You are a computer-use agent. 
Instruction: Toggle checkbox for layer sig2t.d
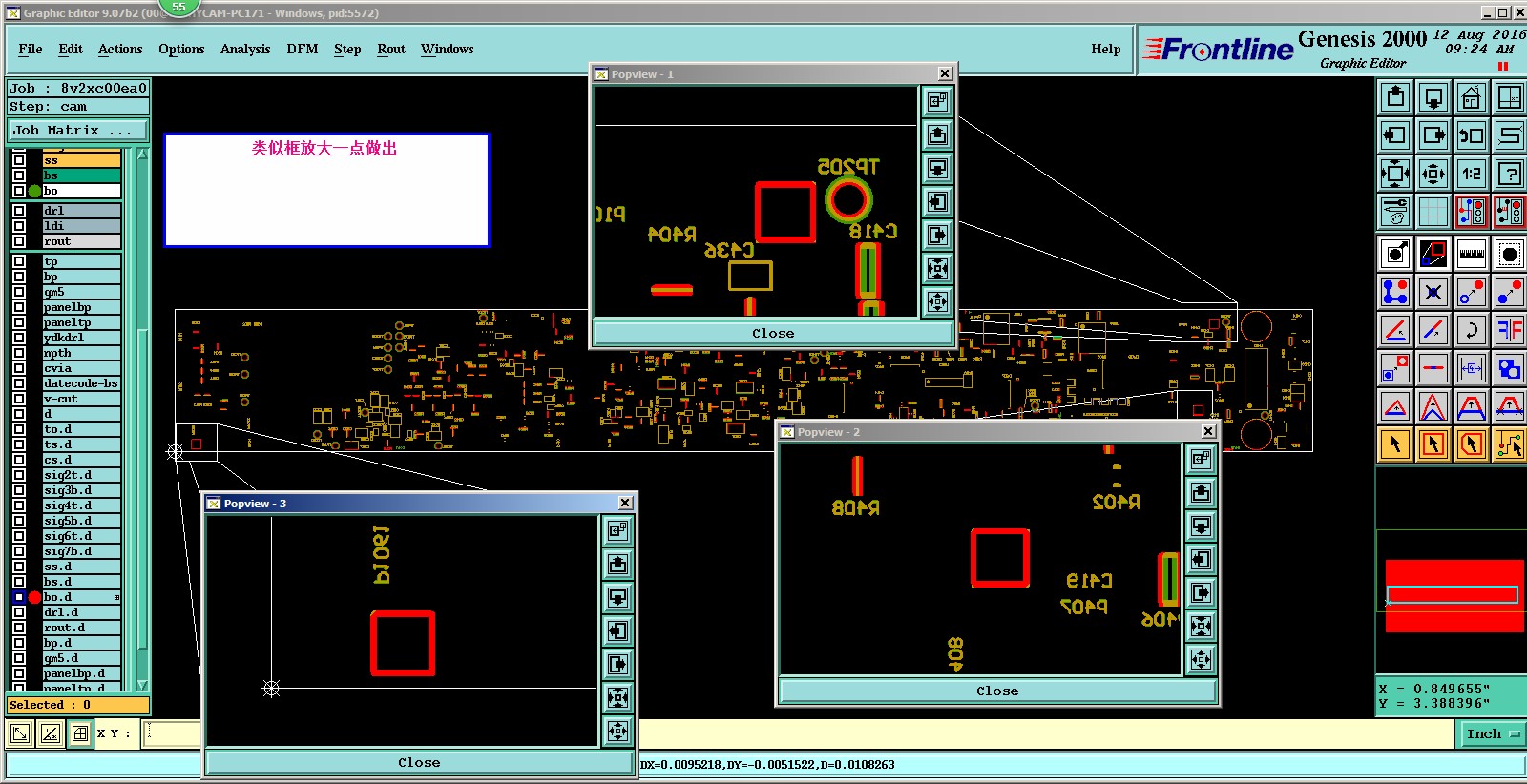click(19, 475)
